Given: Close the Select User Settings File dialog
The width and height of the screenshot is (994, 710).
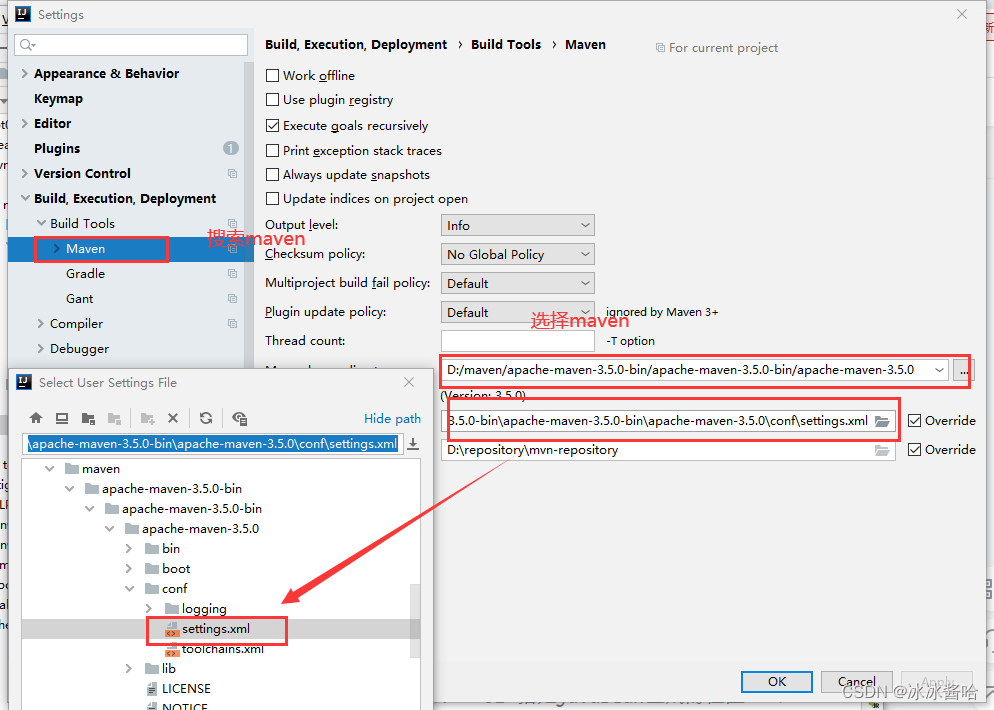Looking at the screenshot, I should pos(409,382).
